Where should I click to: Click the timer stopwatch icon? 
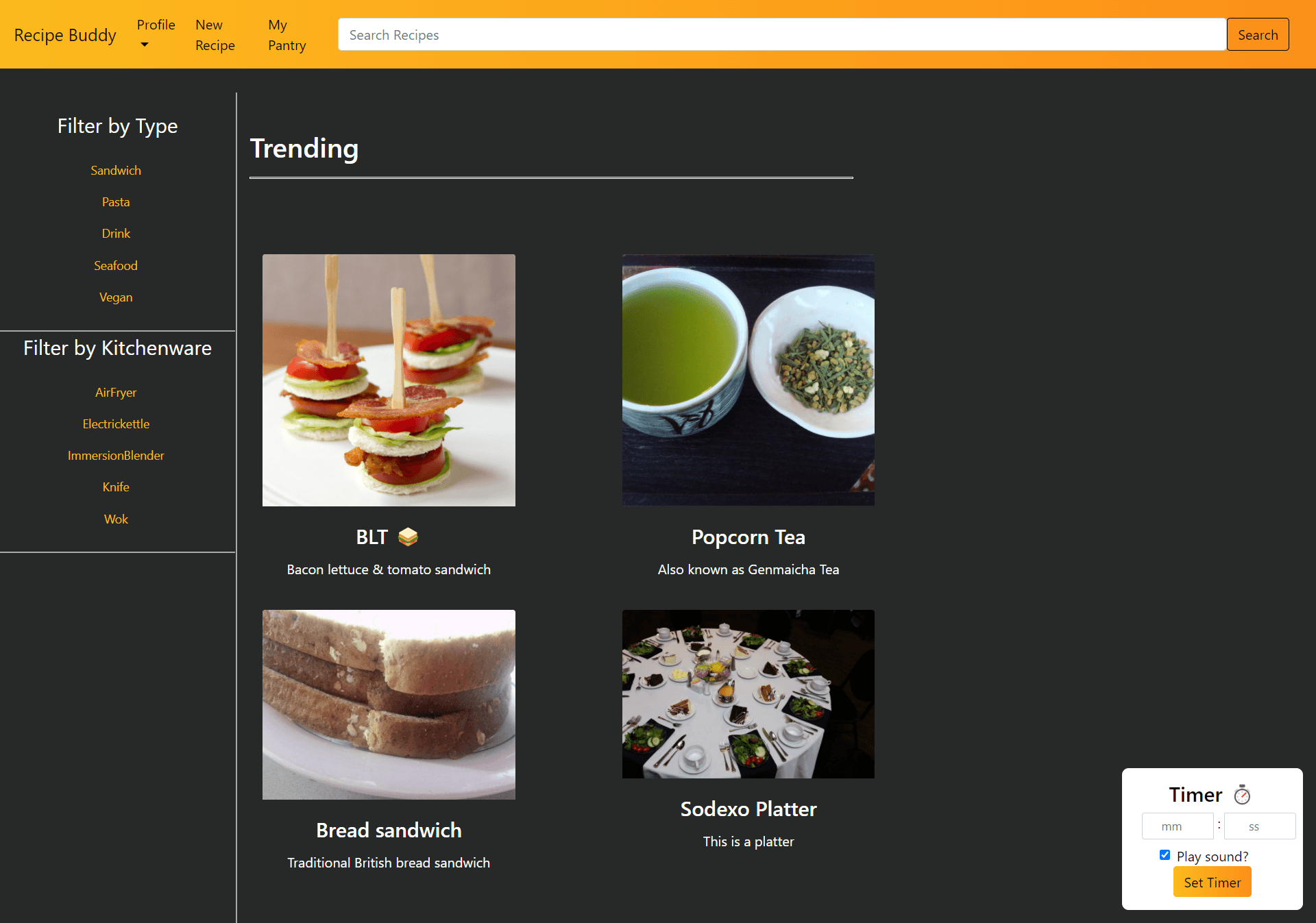click(1242, 795)
